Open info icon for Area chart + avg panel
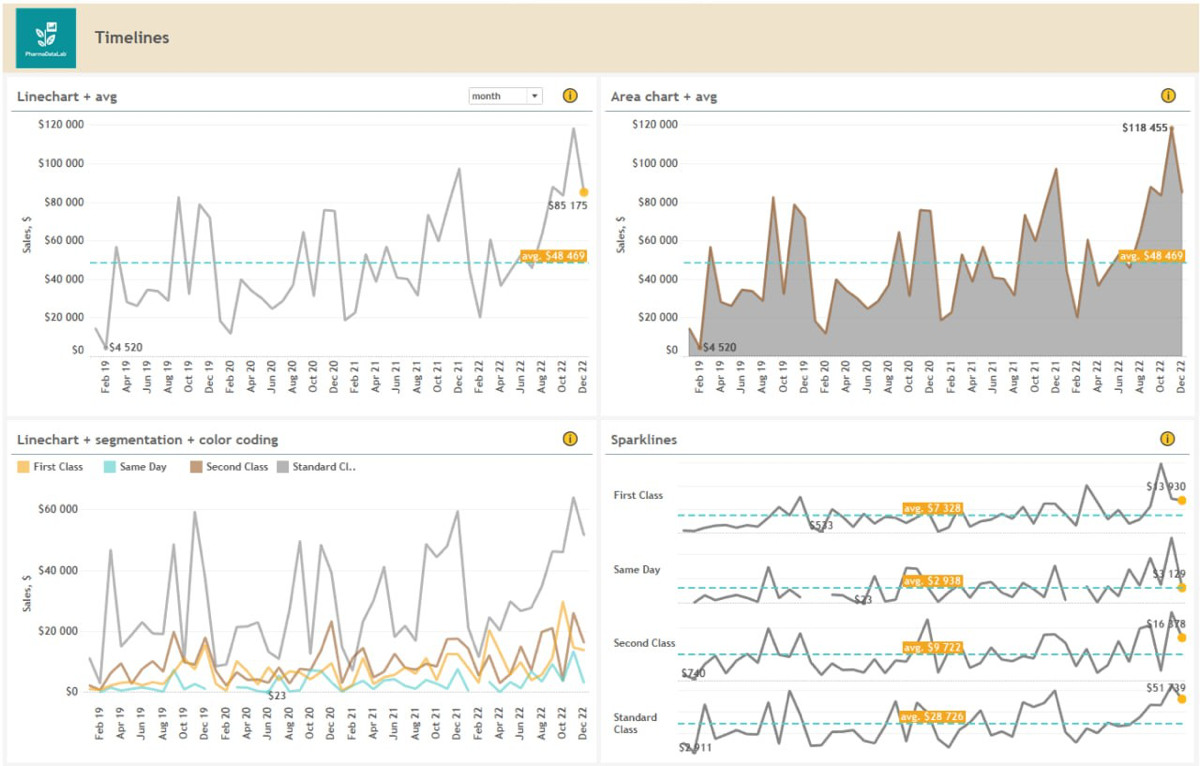 tap(1168, 96)
